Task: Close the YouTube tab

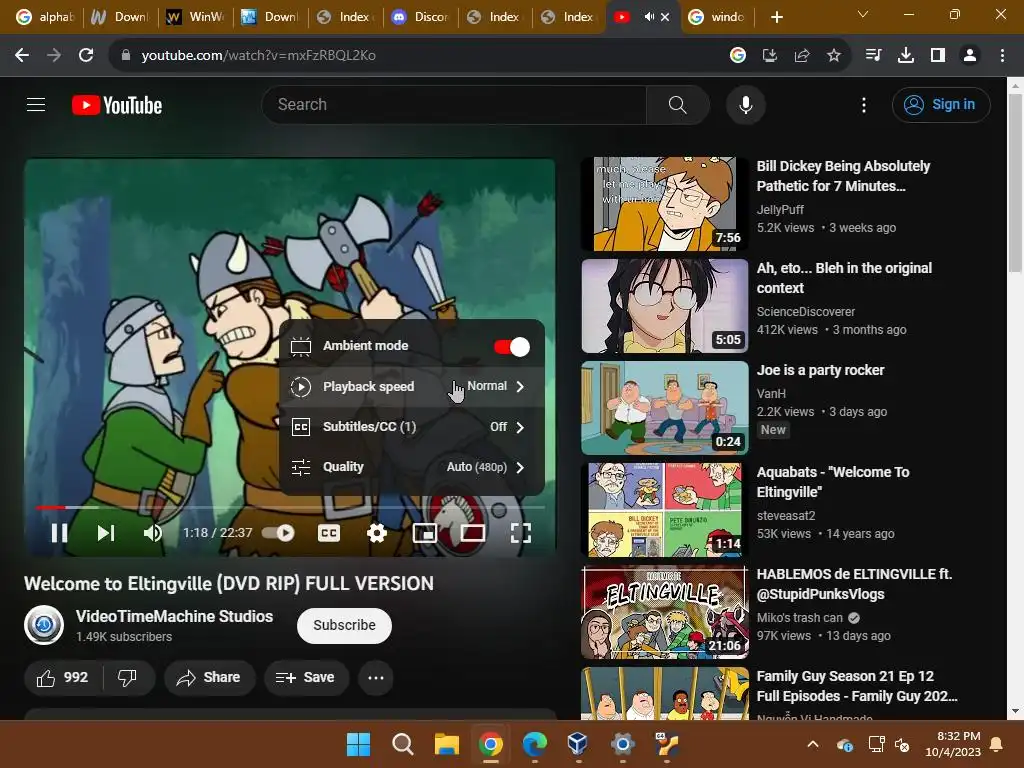Action: pyautogui.click(x=665, y=17)
